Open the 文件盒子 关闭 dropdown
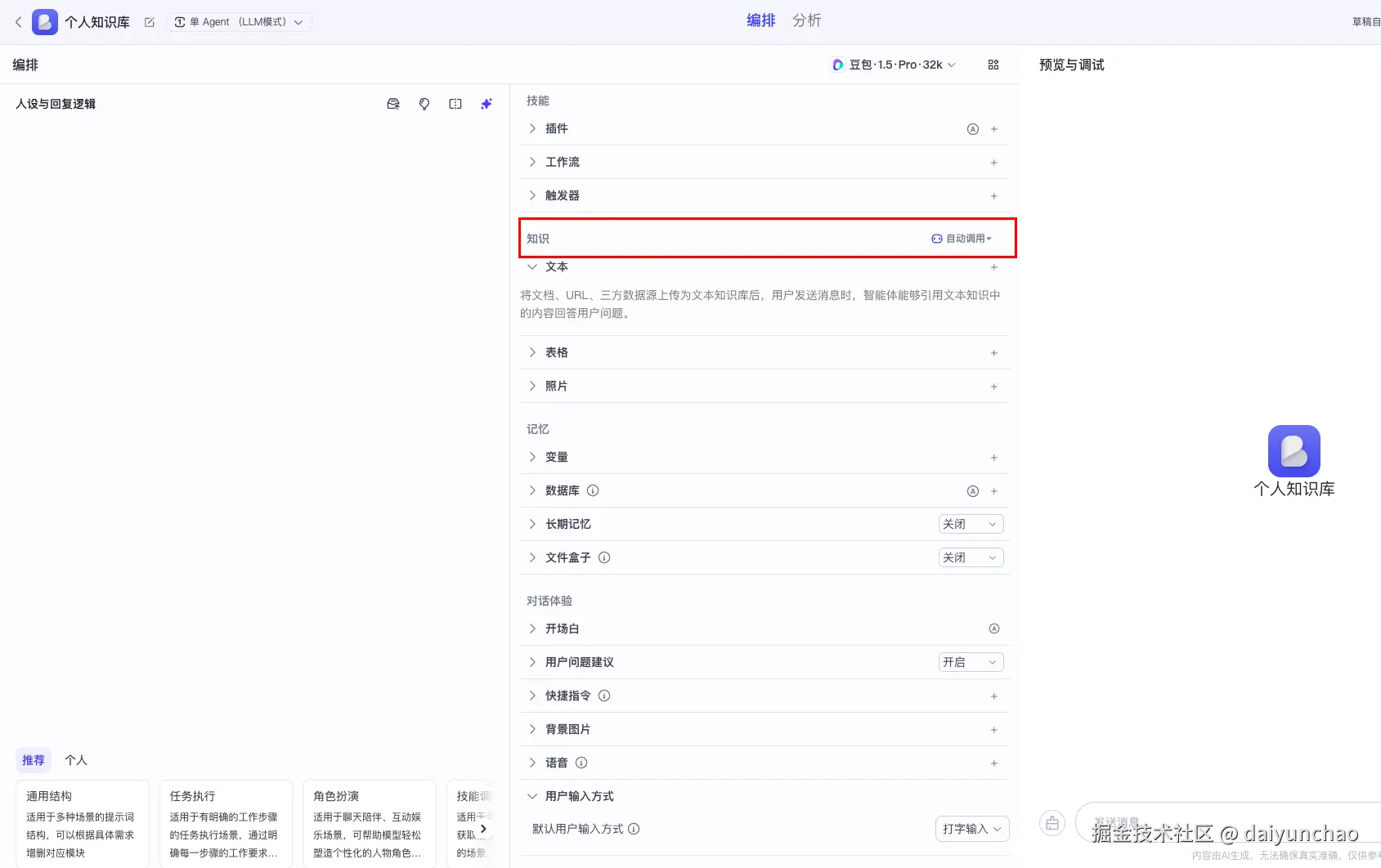The height and width of the screenshot is (868, 1381). point(971,557)
